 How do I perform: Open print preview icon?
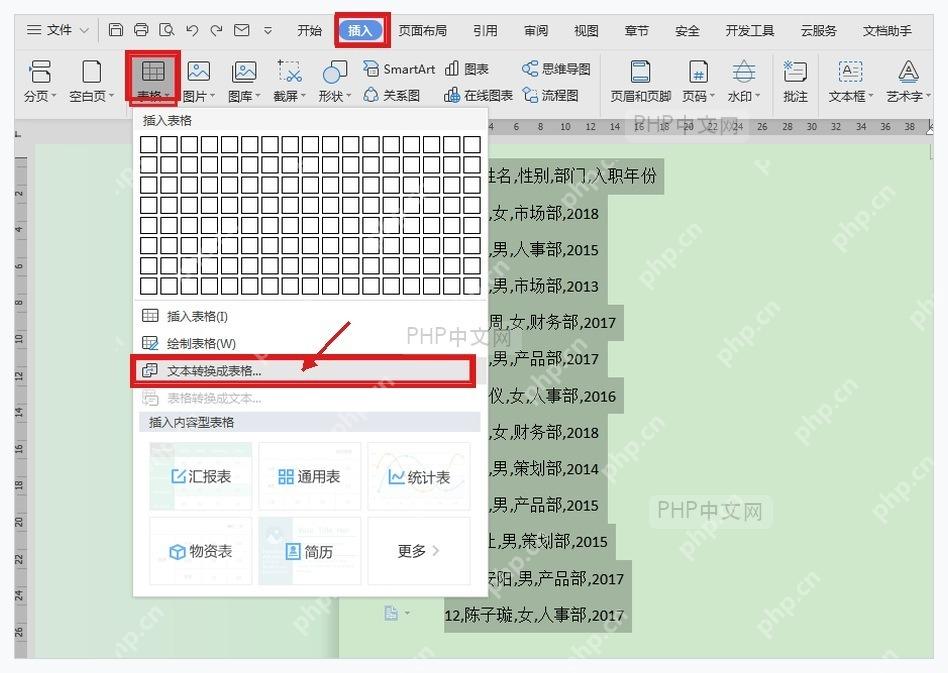click(166, 30)
